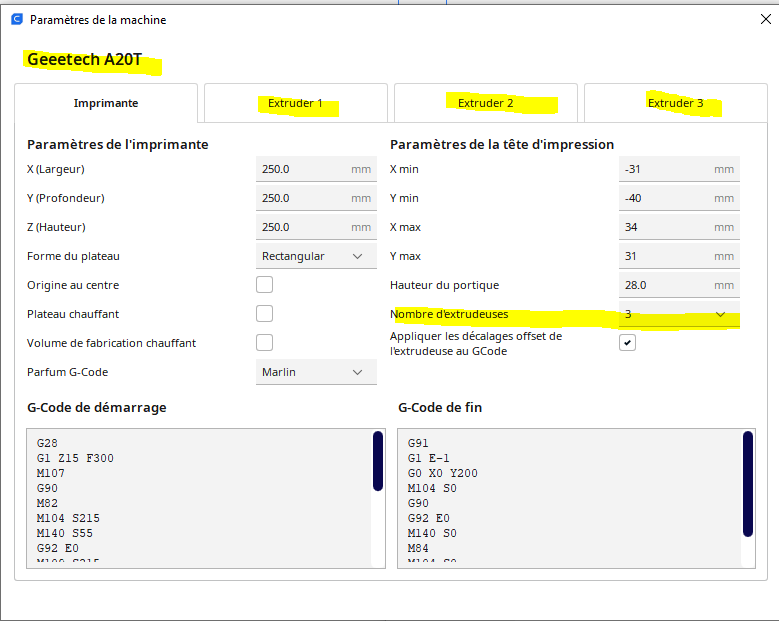Click the G-Code de démarrage heading

[97, 407]
